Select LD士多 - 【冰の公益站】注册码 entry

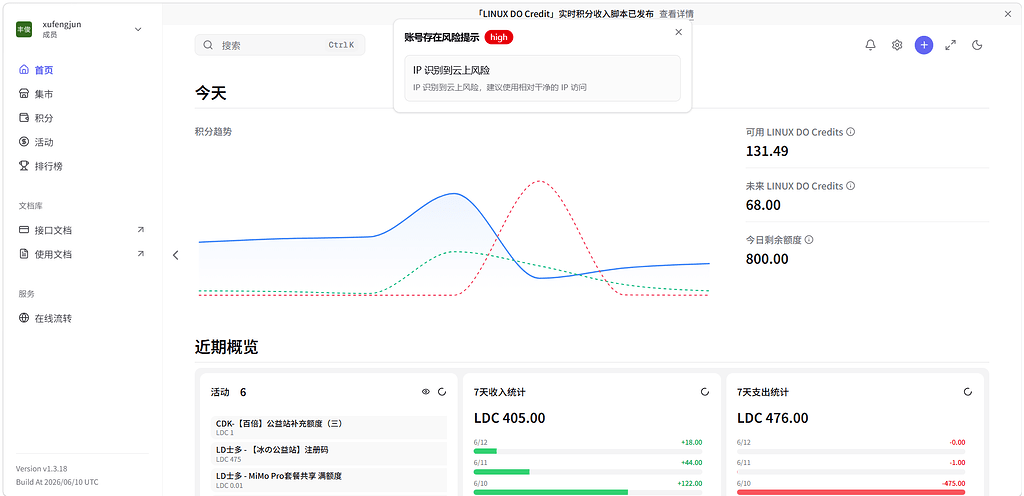coord(329,454)
